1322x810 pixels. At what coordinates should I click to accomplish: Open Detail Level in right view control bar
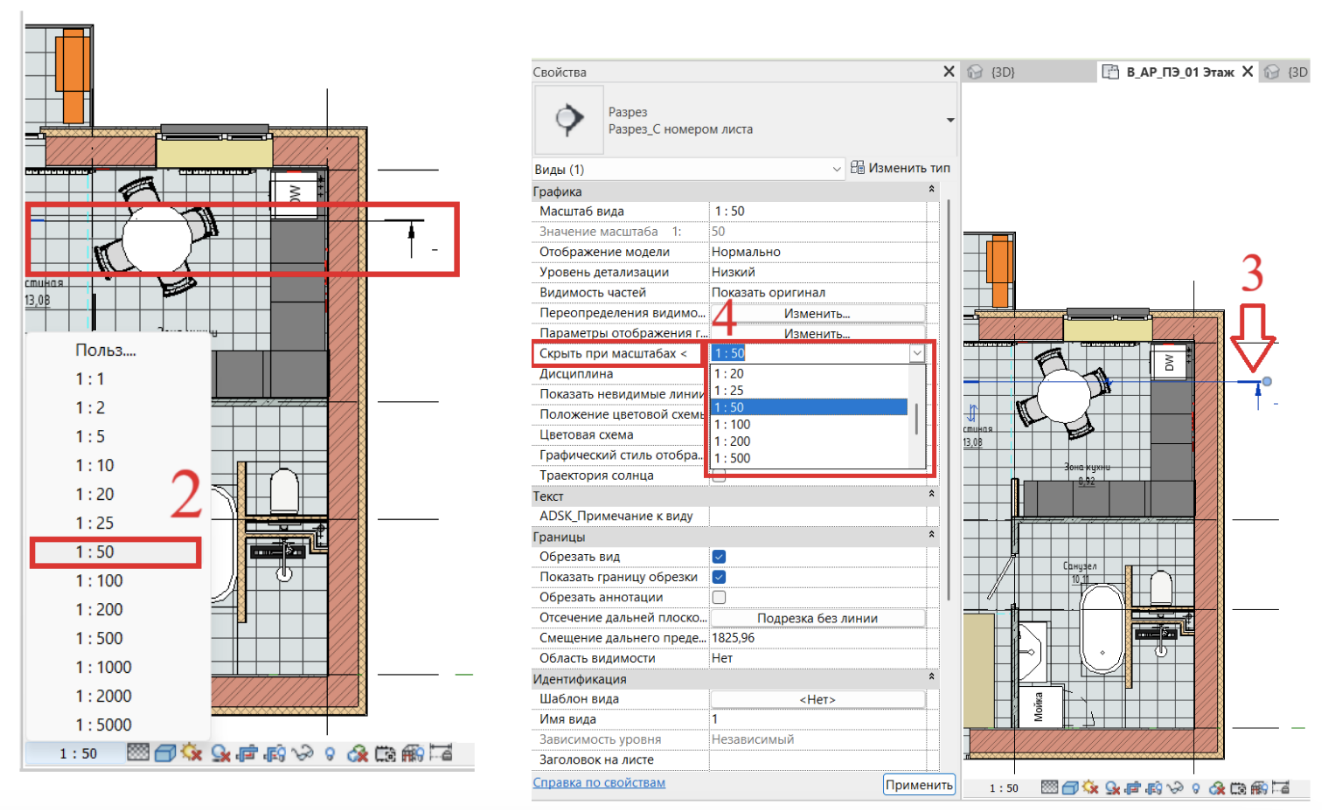click(1049, 788)
